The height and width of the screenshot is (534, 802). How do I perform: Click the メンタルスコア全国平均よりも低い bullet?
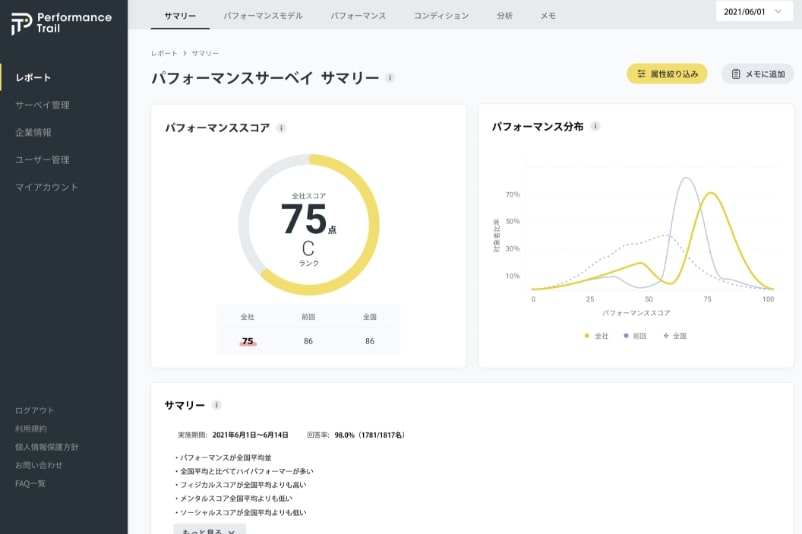[234, 498]
